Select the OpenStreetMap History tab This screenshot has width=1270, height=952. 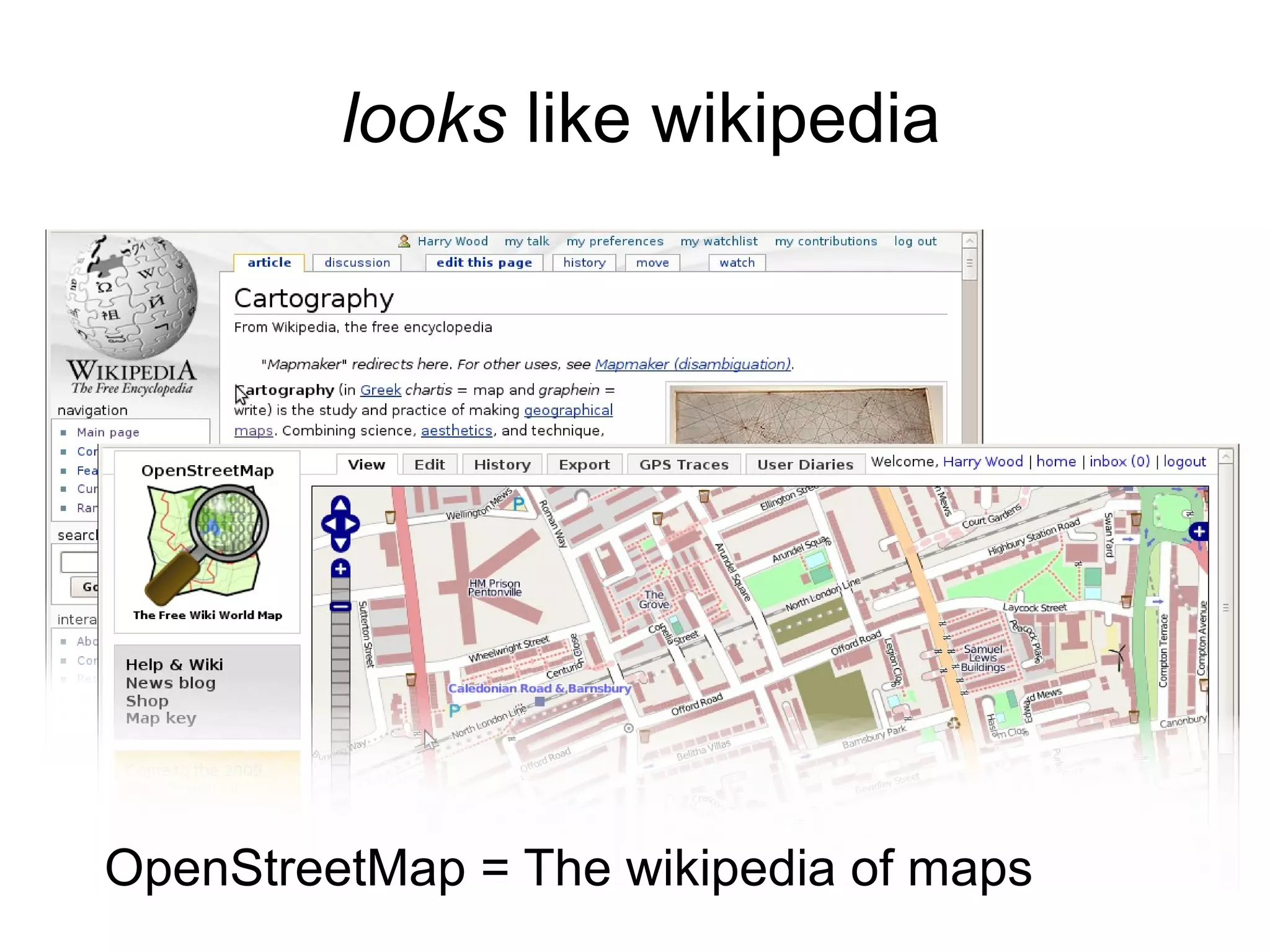[502, 465]
